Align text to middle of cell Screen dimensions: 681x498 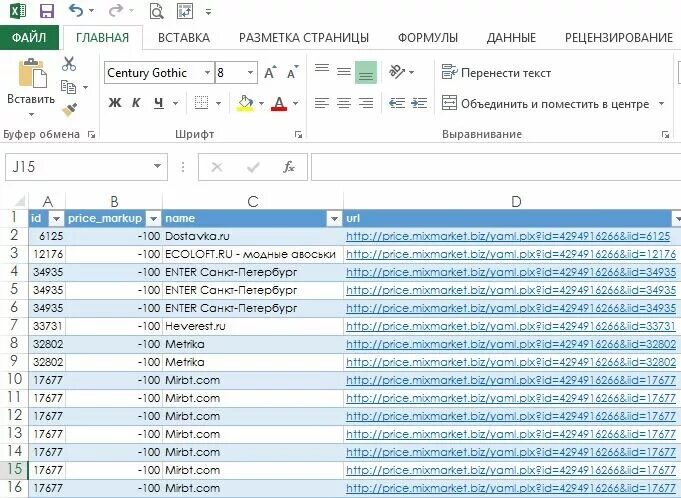pyautogui.click(x=344, y=72)
